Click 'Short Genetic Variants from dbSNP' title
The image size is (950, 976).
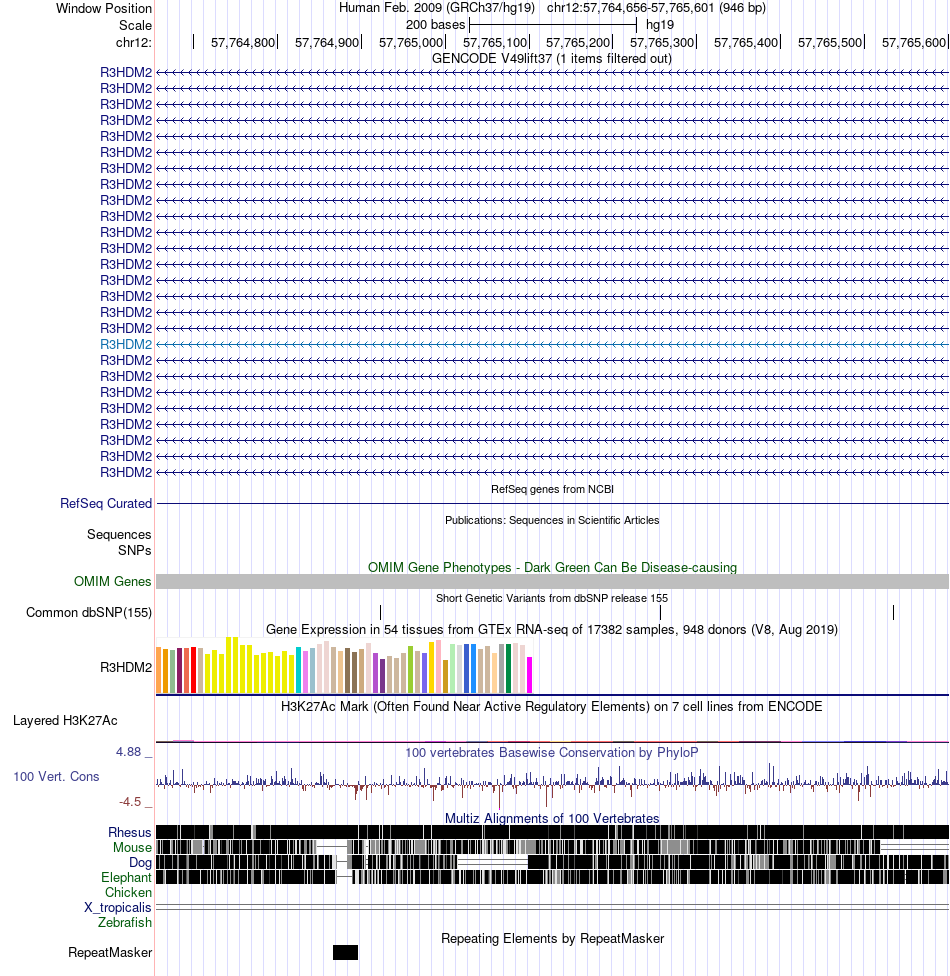coord(552,598)
